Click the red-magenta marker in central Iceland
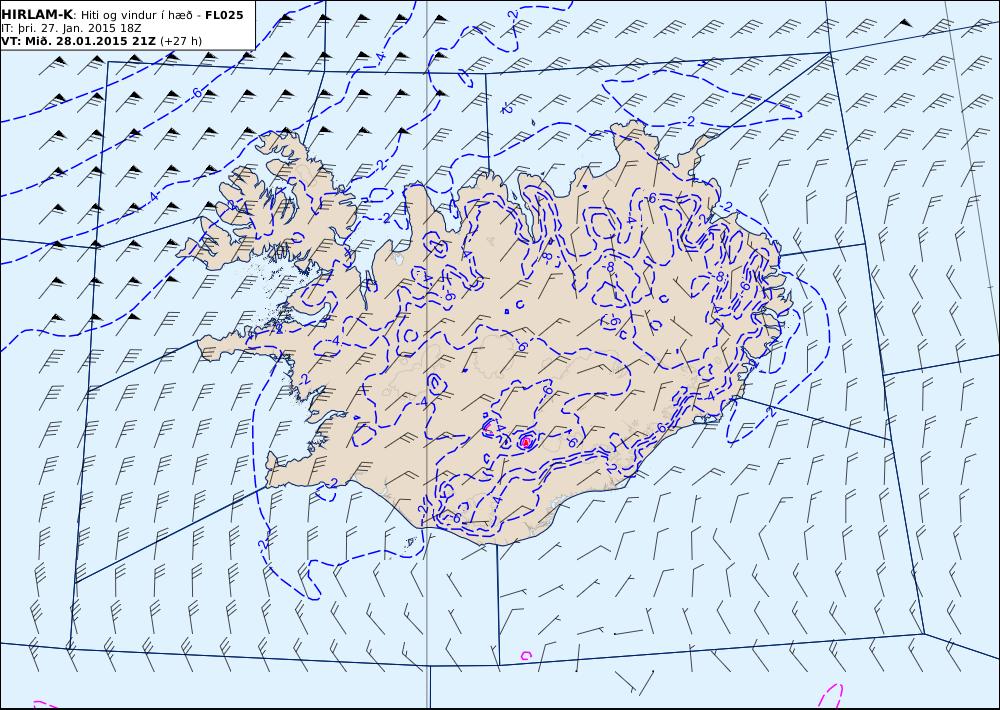Image resolution: width=1000 pixels, height=710 pixels. pyautogui.click(x=526, y=441)
